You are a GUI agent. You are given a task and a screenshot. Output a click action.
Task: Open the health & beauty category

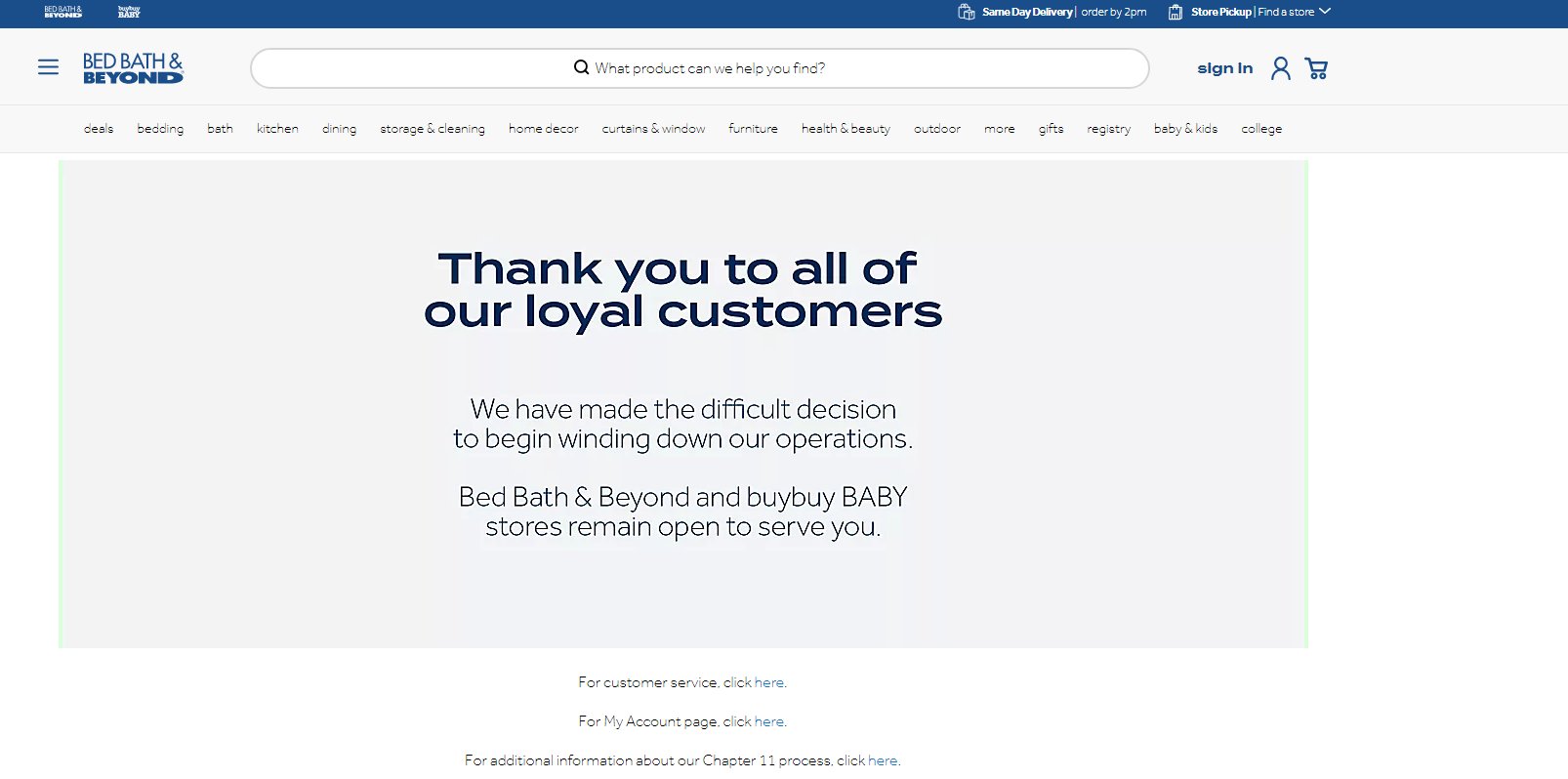coord(846,129)
